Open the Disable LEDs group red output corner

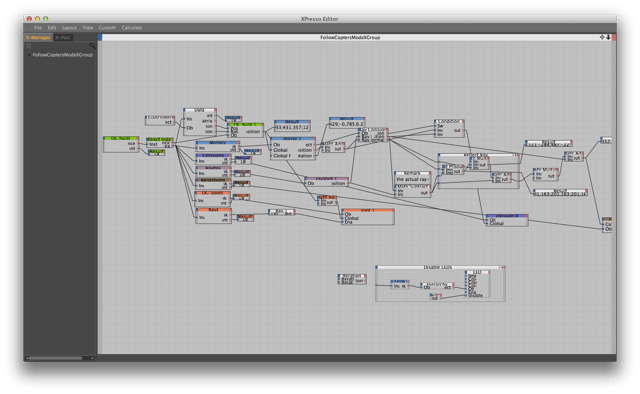click(504, 267)
